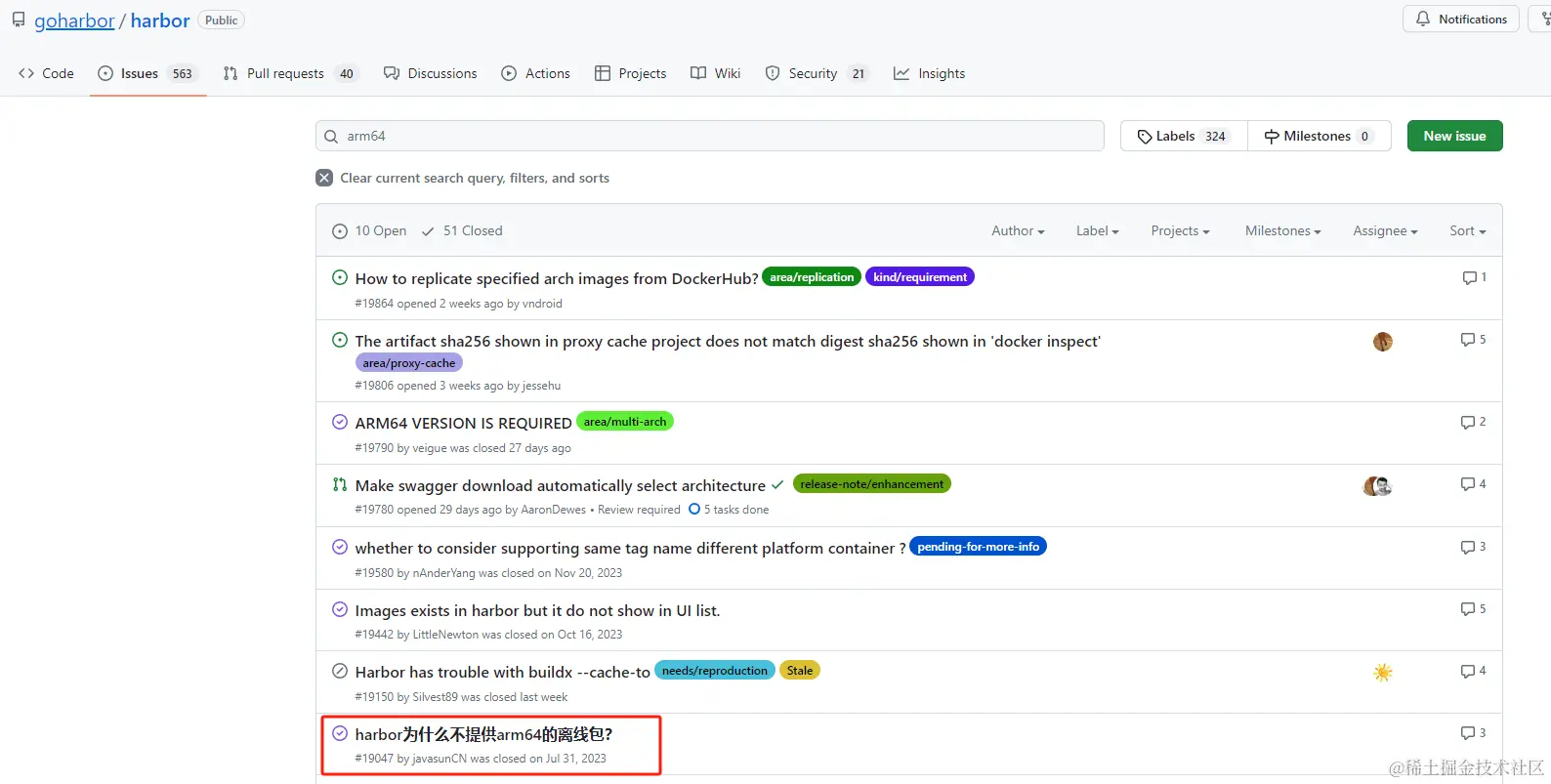Expand the Label filter dropdown
Screen dimensions: 1551x784
[1098, 231]
